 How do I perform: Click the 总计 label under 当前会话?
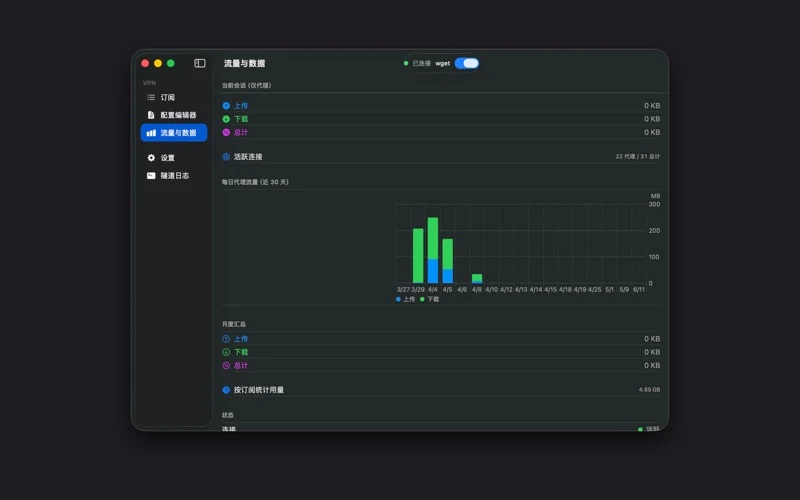241,132
